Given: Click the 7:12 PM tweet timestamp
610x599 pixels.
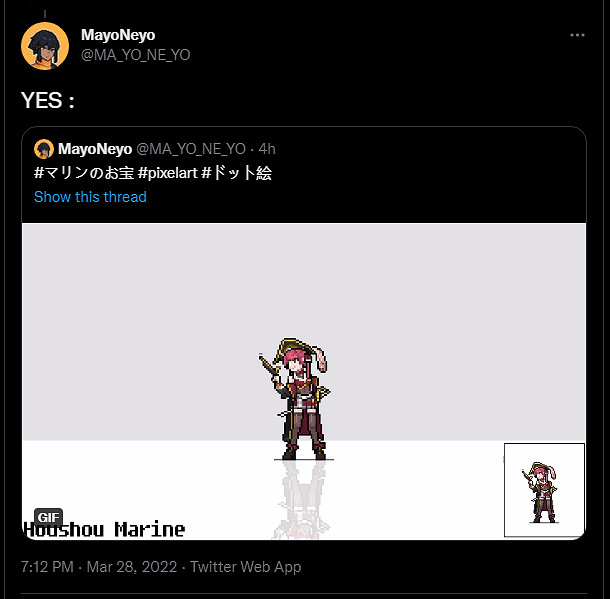Looking at the screenshot, I should click(47, 567).
